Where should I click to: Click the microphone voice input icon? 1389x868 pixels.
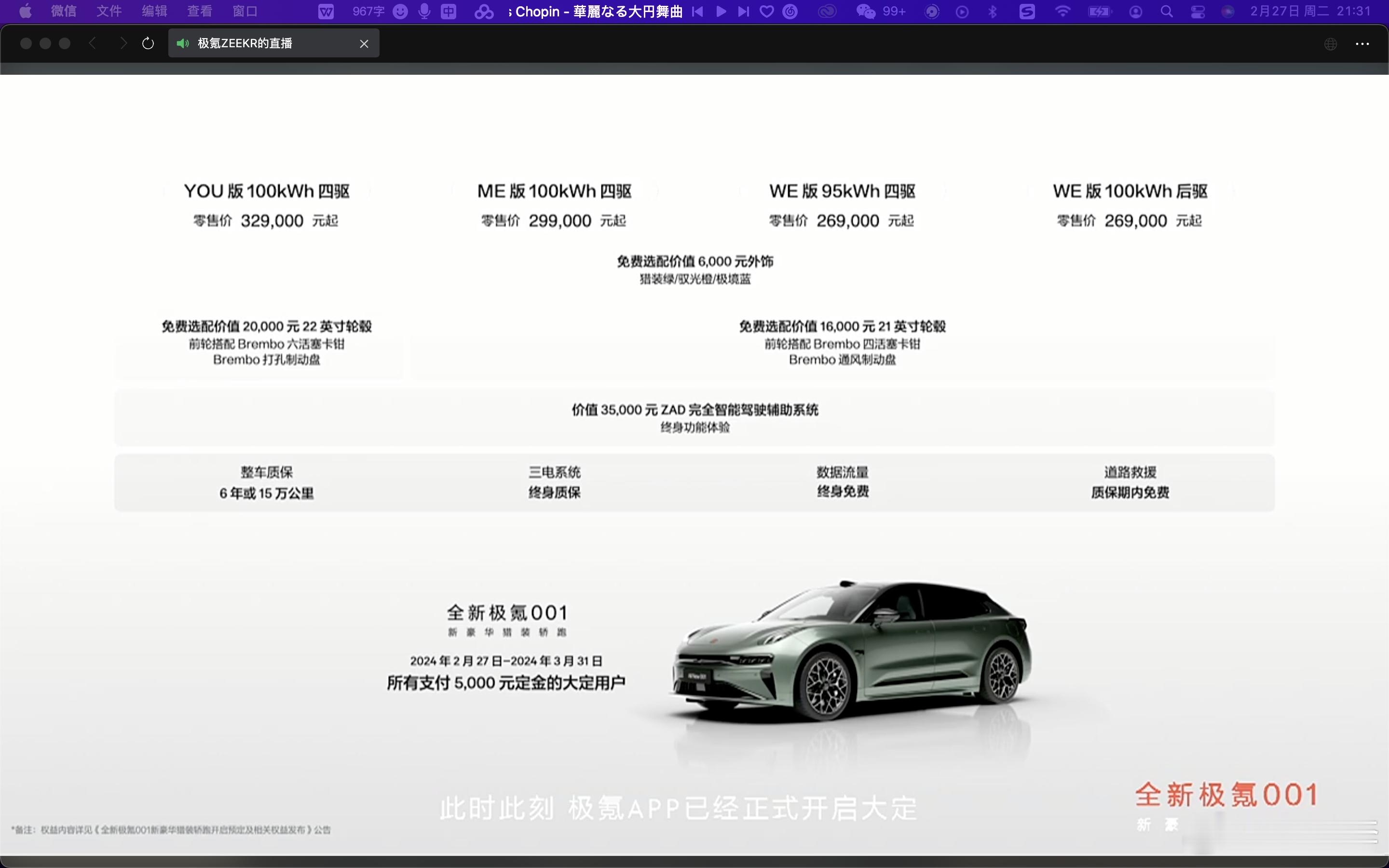[424, 12]
